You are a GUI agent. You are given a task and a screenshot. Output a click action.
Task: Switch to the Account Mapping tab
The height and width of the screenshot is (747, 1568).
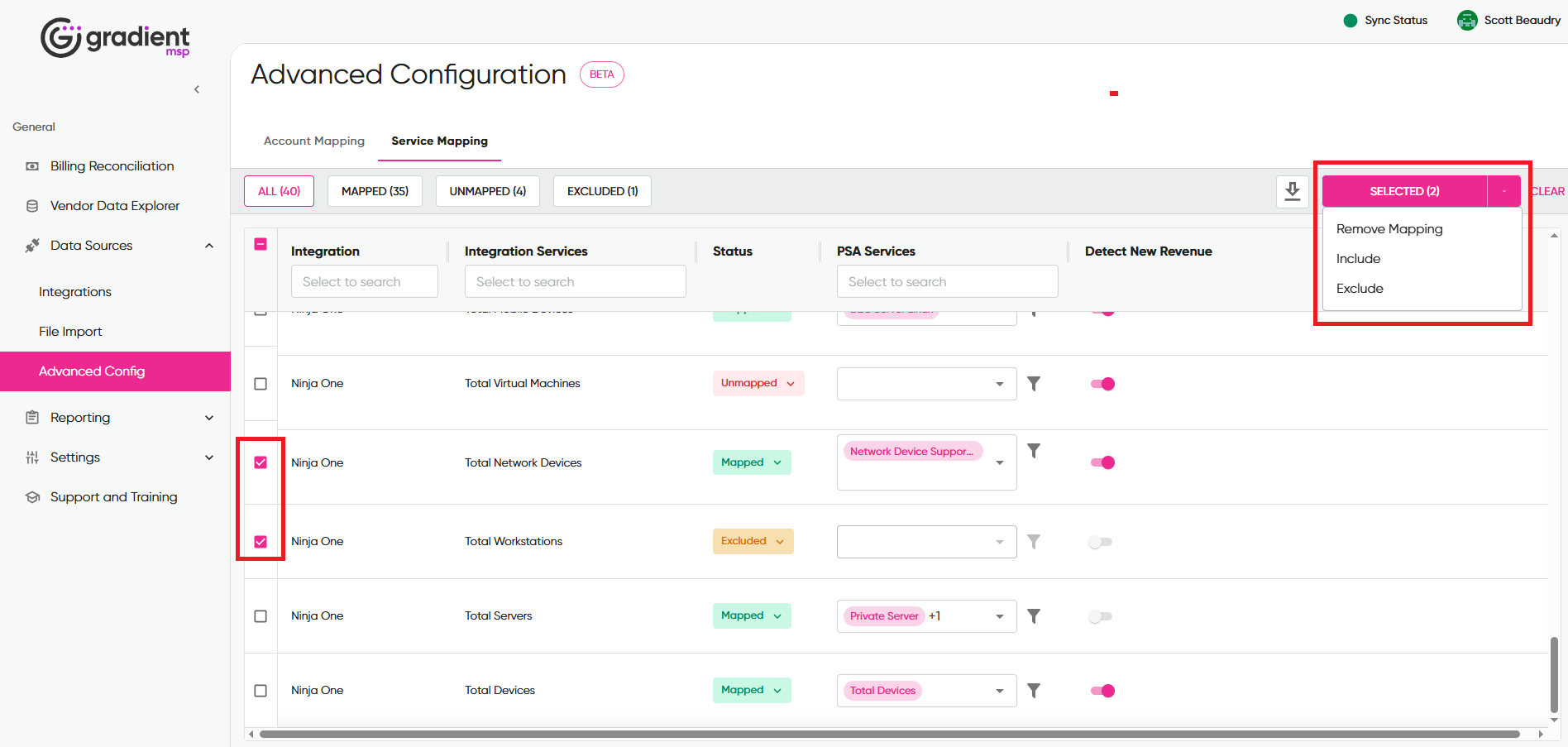tap(314, 141)
